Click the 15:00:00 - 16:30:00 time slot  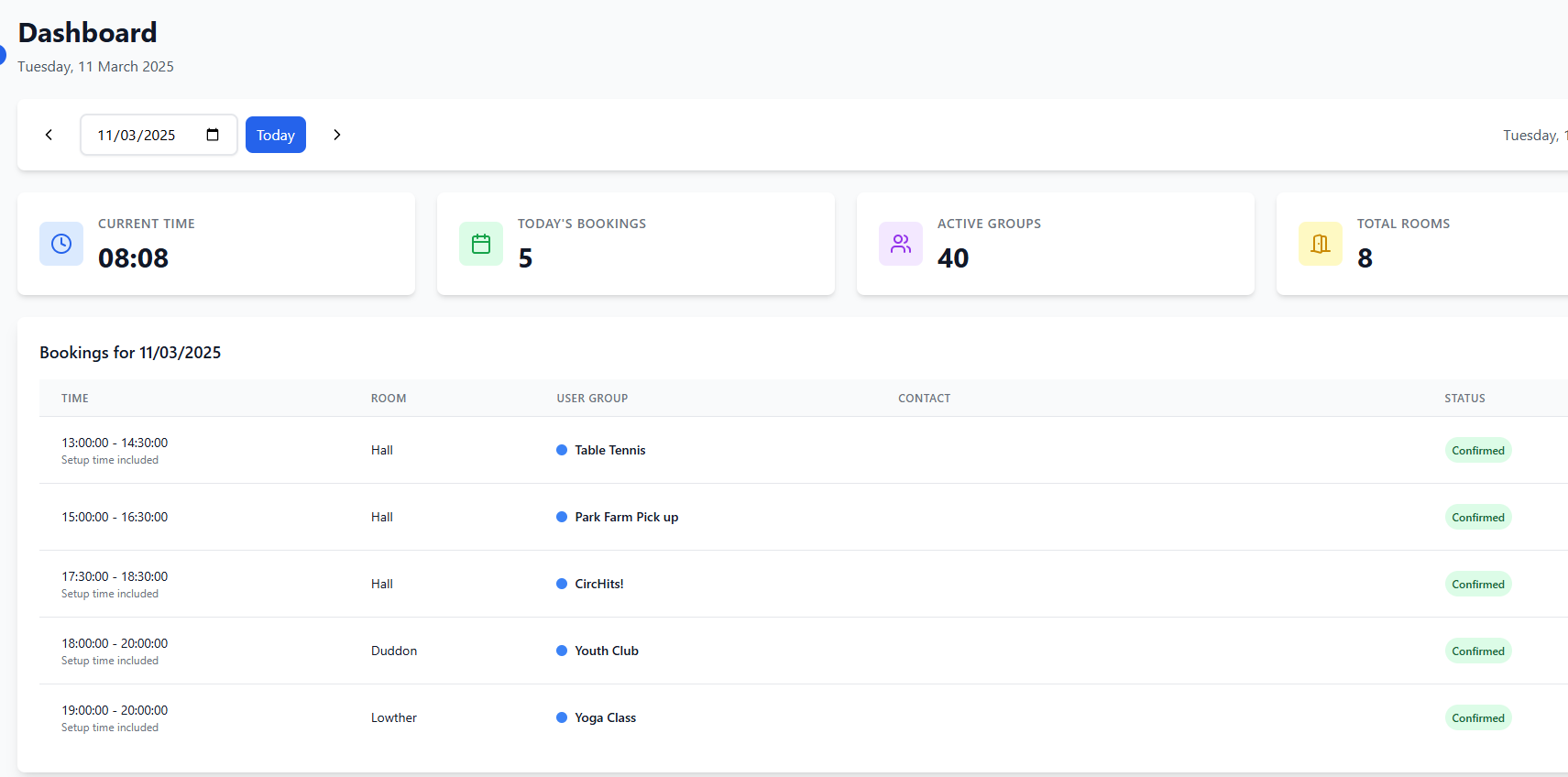pyautogui.click(x=115, y=517)
